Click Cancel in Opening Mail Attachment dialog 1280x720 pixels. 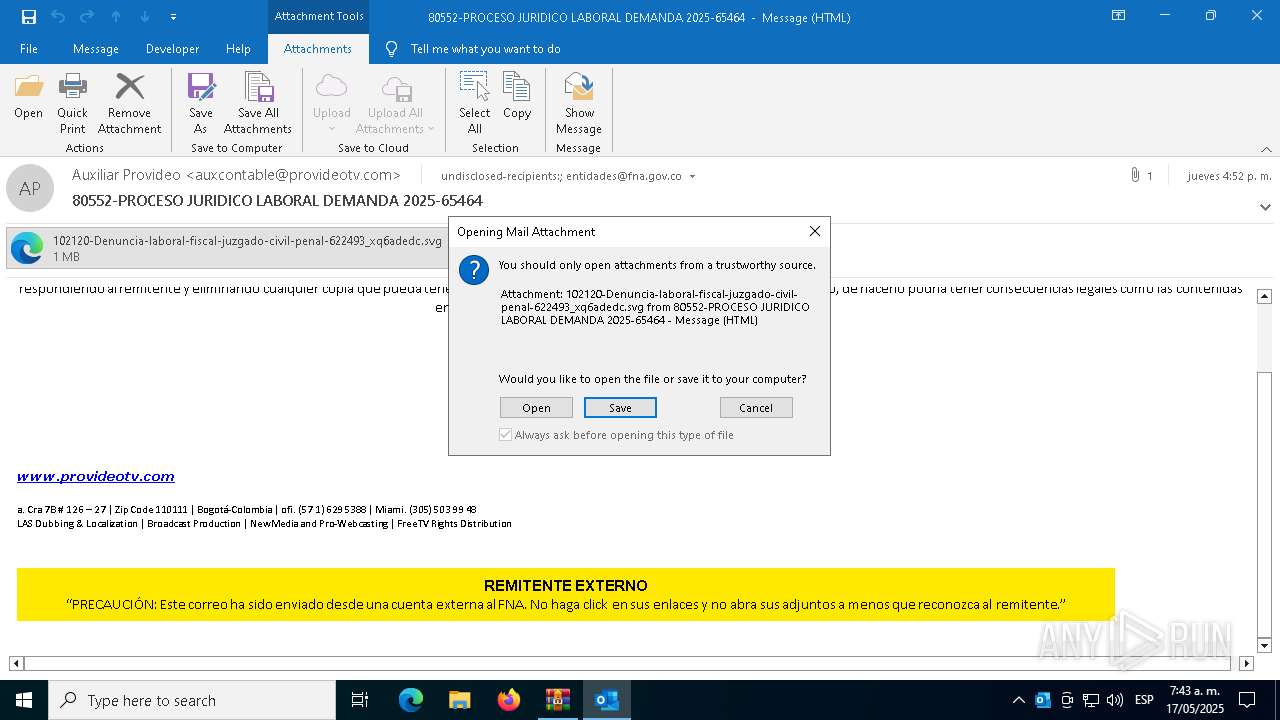point(756,408)
